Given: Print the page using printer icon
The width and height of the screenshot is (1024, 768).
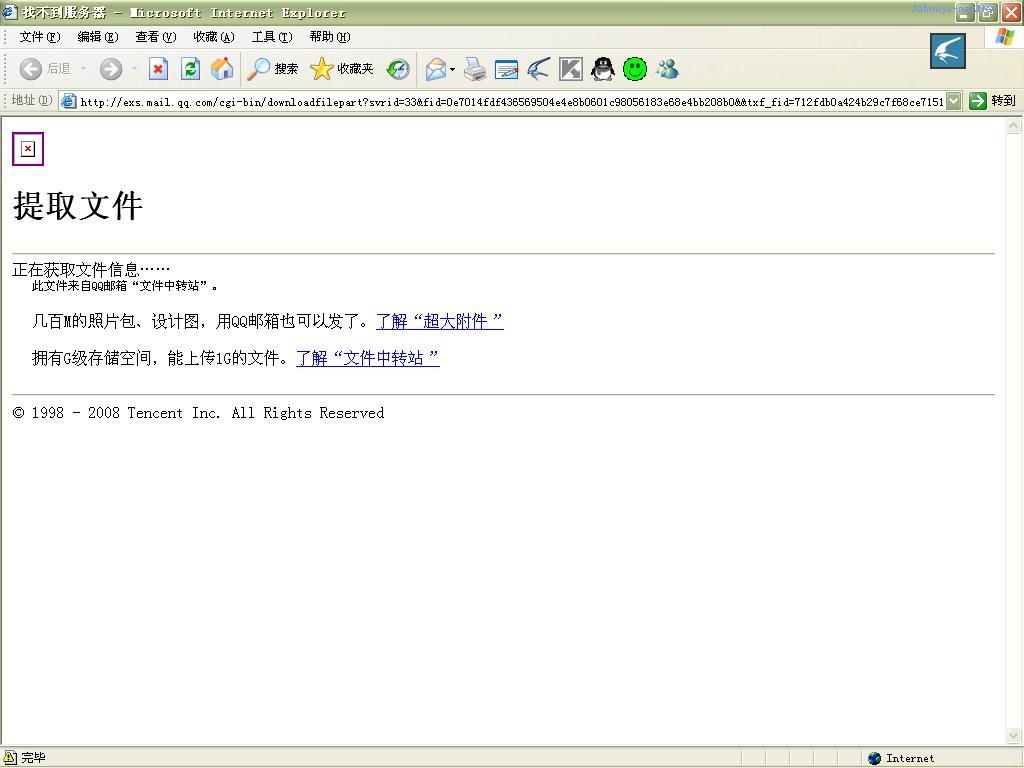Looking at the screenshot, I should click(x=475, y=69).
